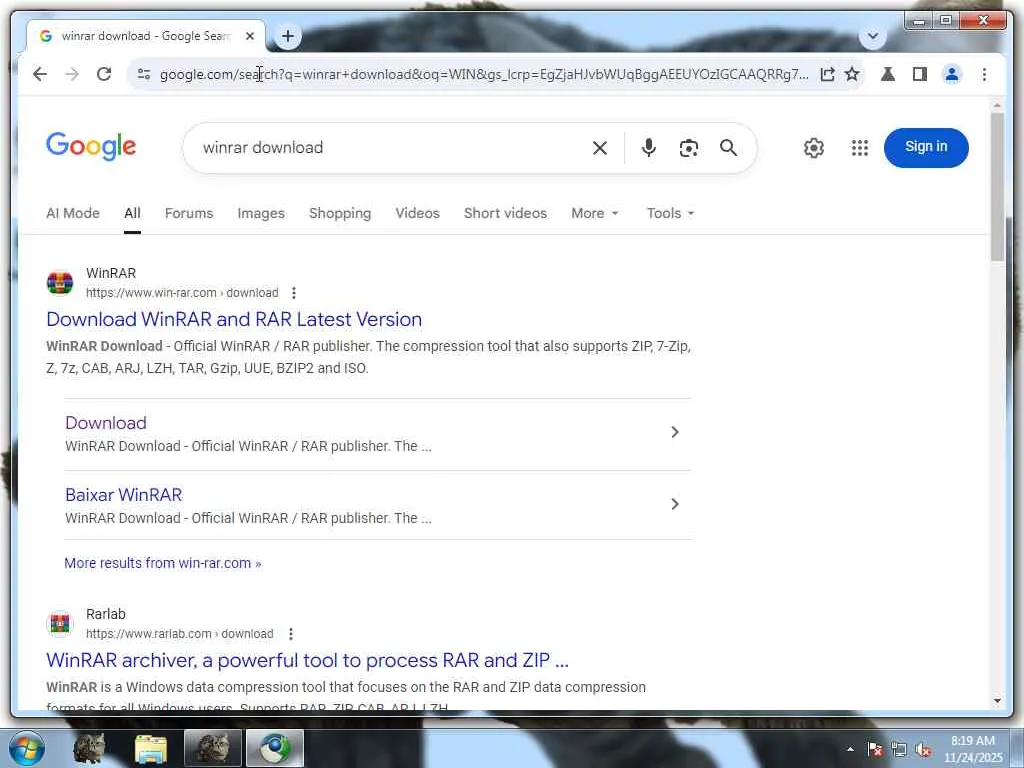Submit search with magnifying glass icon
This screenshot has height=768, width=1024.
click(729, 148)
